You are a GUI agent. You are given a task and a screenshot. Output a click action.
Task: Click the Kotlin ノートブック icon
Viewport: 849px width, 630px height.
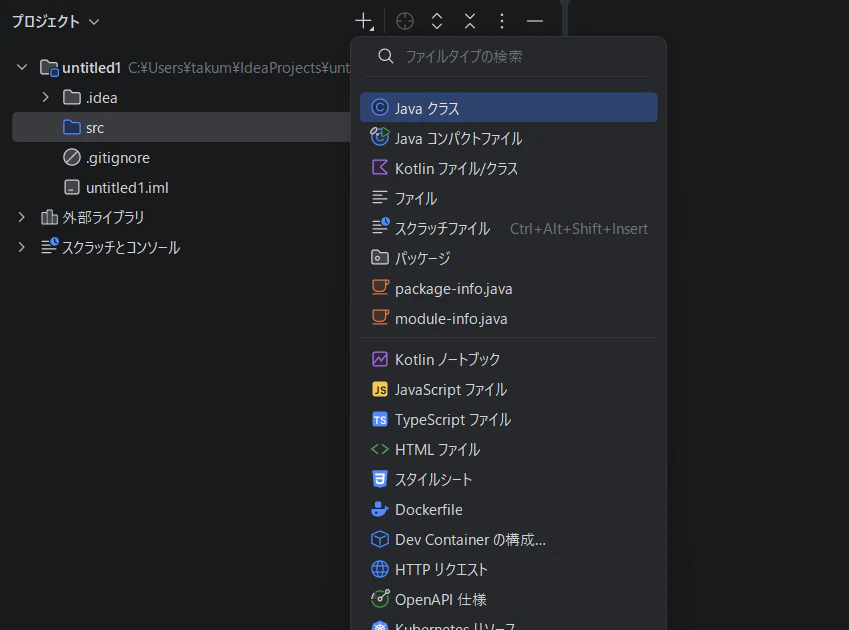(380, 359)
